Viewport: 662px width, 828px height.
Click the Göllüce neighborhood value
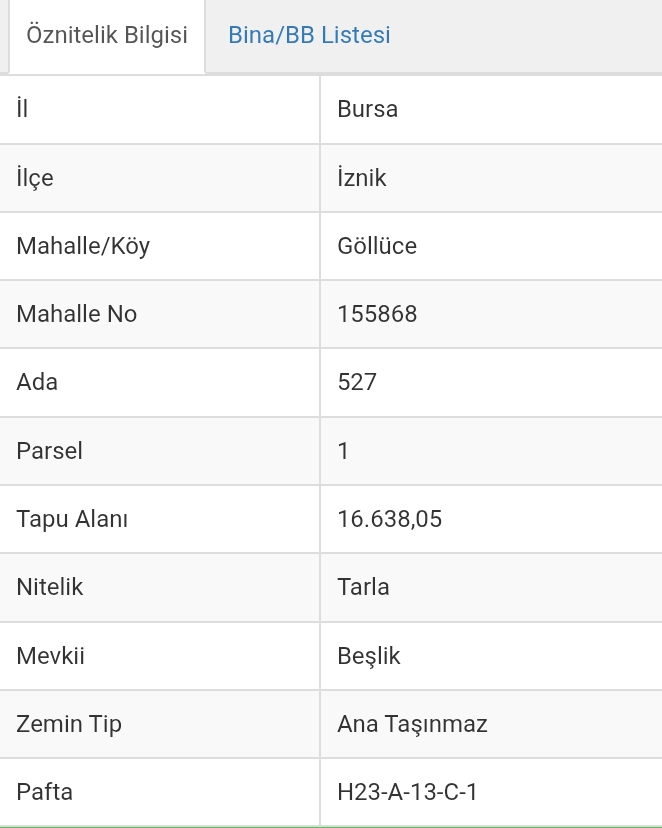pyautogui.click(x=377, y=246)
